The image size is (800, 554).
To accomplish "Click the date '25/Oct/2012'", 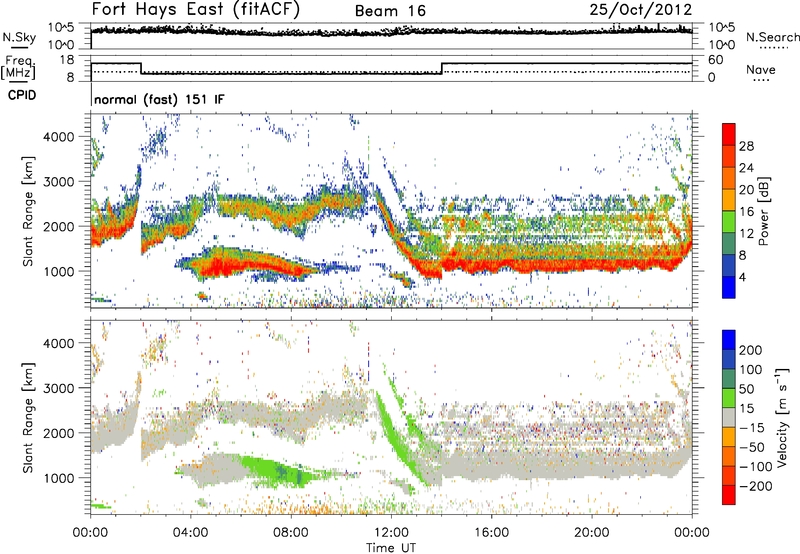I will click(x=641, y=10).
